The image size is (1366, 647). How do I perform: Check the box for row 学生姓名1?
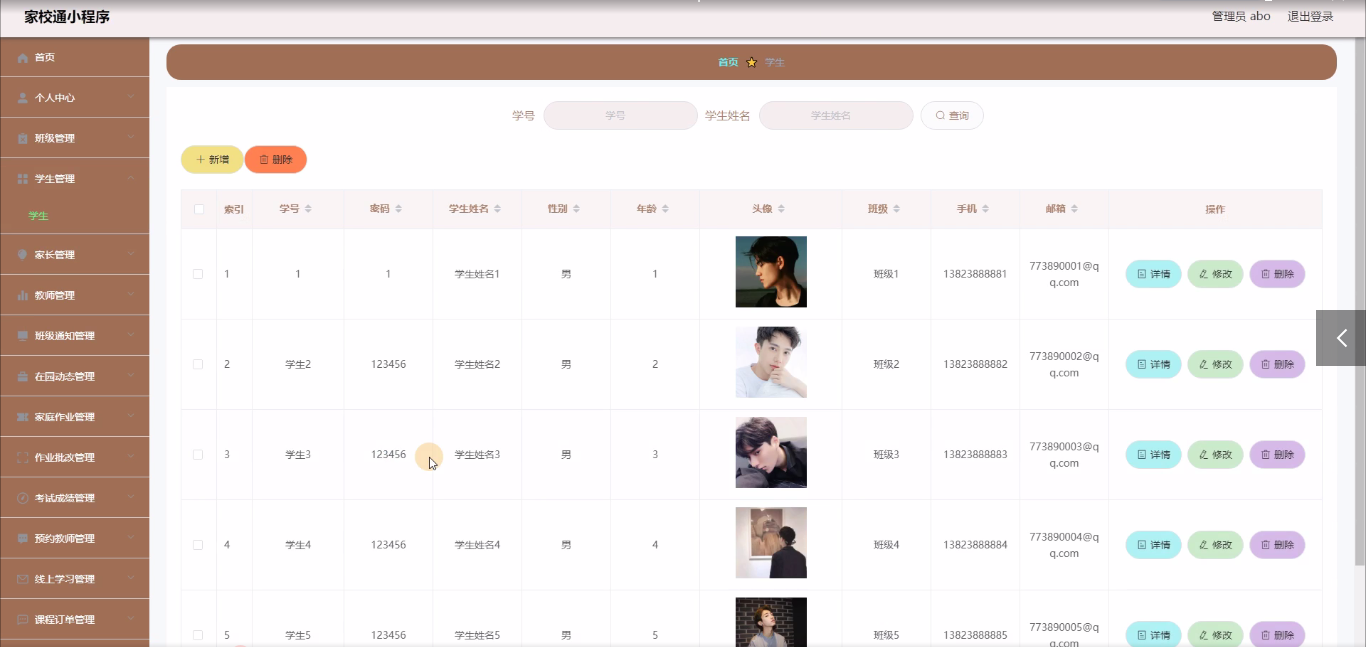[x=198, y=274]
